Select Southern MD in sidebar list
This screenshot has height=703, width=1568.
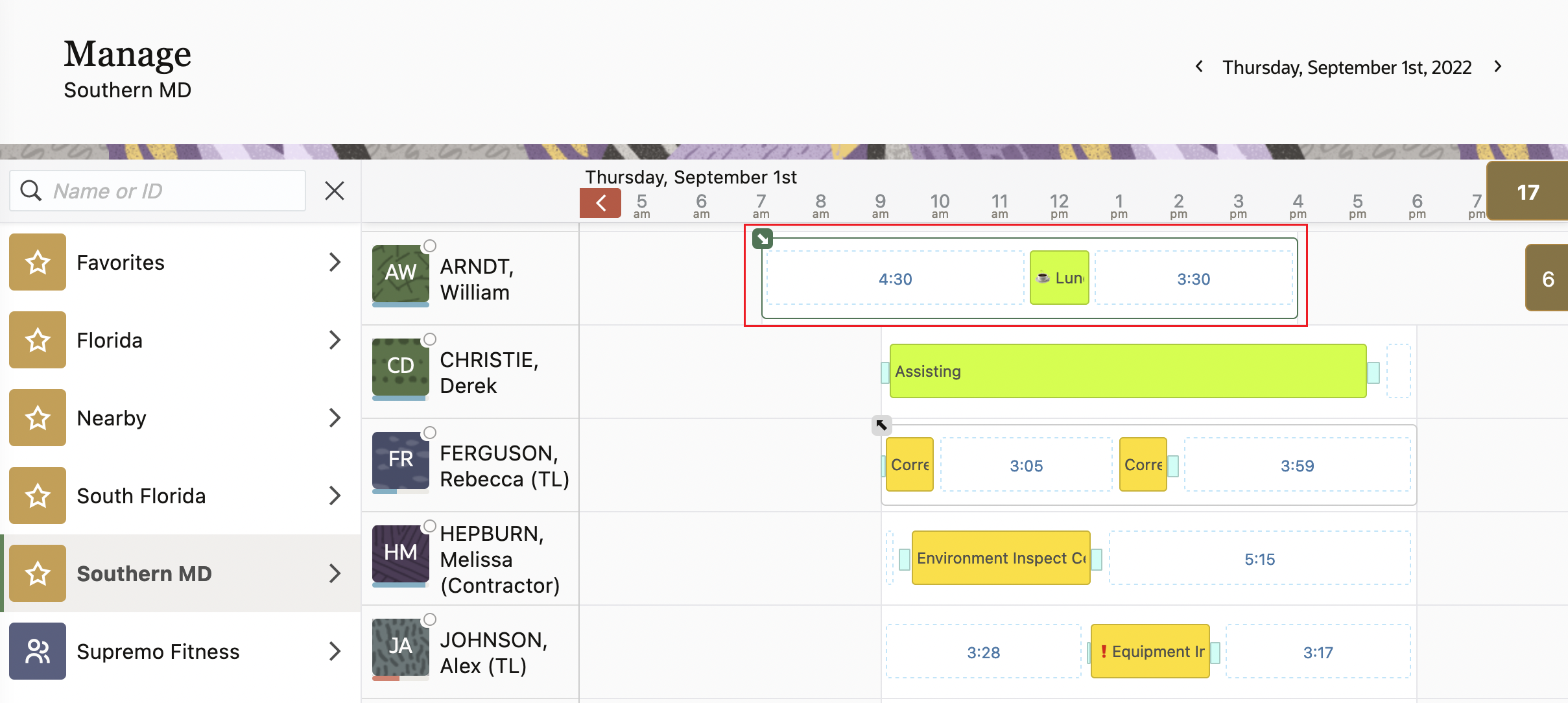click(144, 573)
